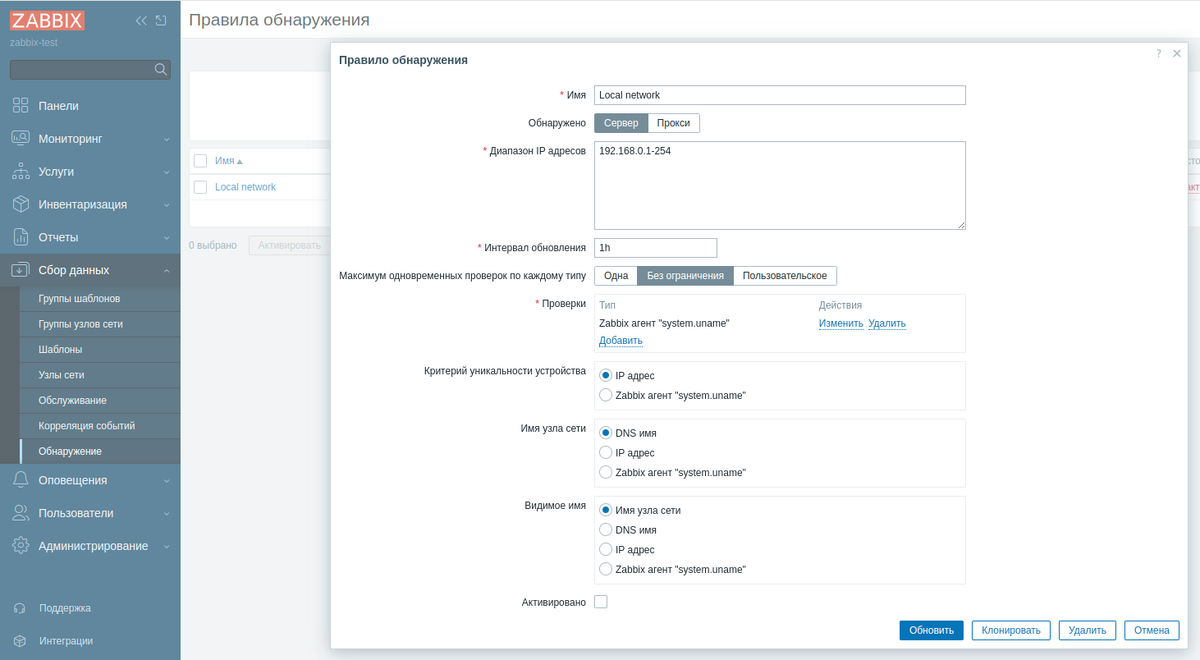Click the Обновить button

click(931, 630)
